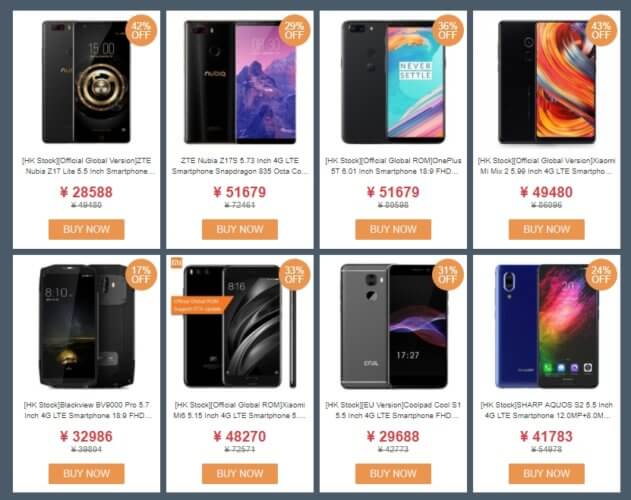Click BUY NOW under the ¥ 49480 price
The height and width of the screenshot is (500, 631).
click(x=546, y=229)
